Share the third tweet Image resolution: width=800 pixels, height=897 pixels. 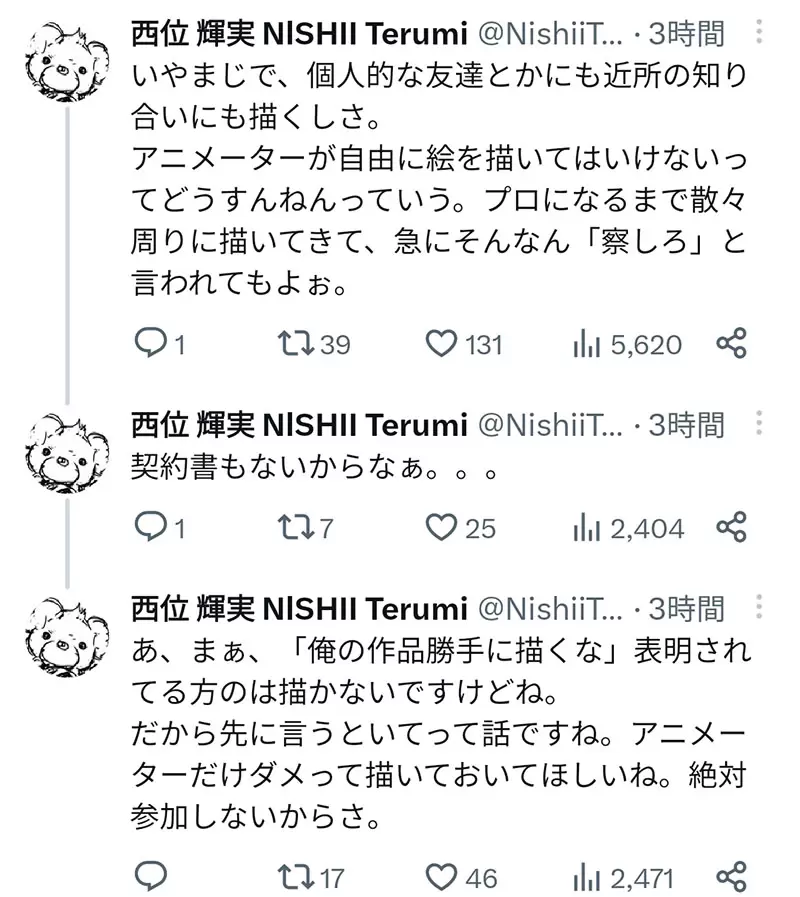click(x=732, y=877)
